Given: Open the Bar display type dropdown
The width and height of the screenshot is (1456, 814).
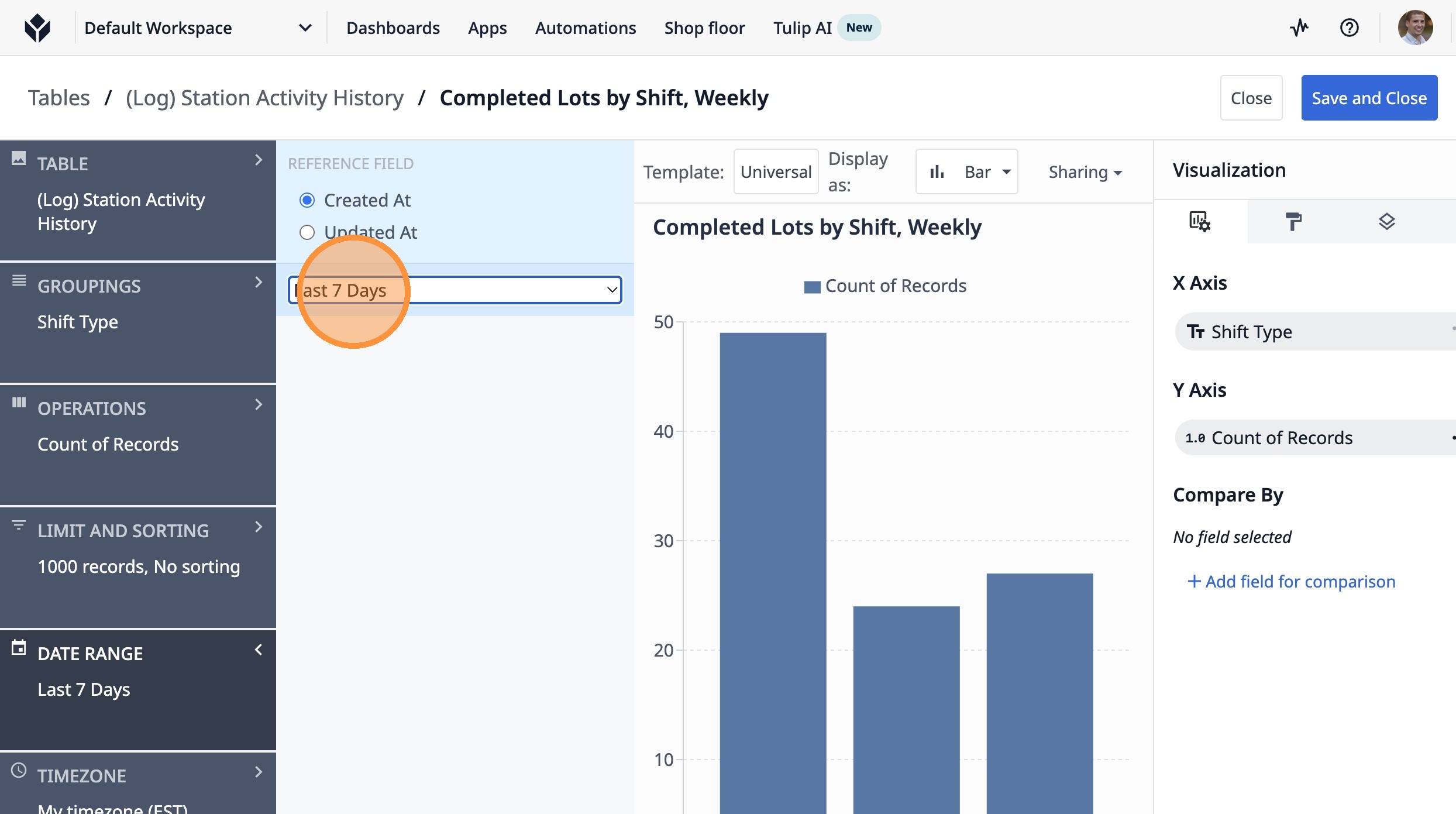Looking at the screenshot, I should pos(966,172).
